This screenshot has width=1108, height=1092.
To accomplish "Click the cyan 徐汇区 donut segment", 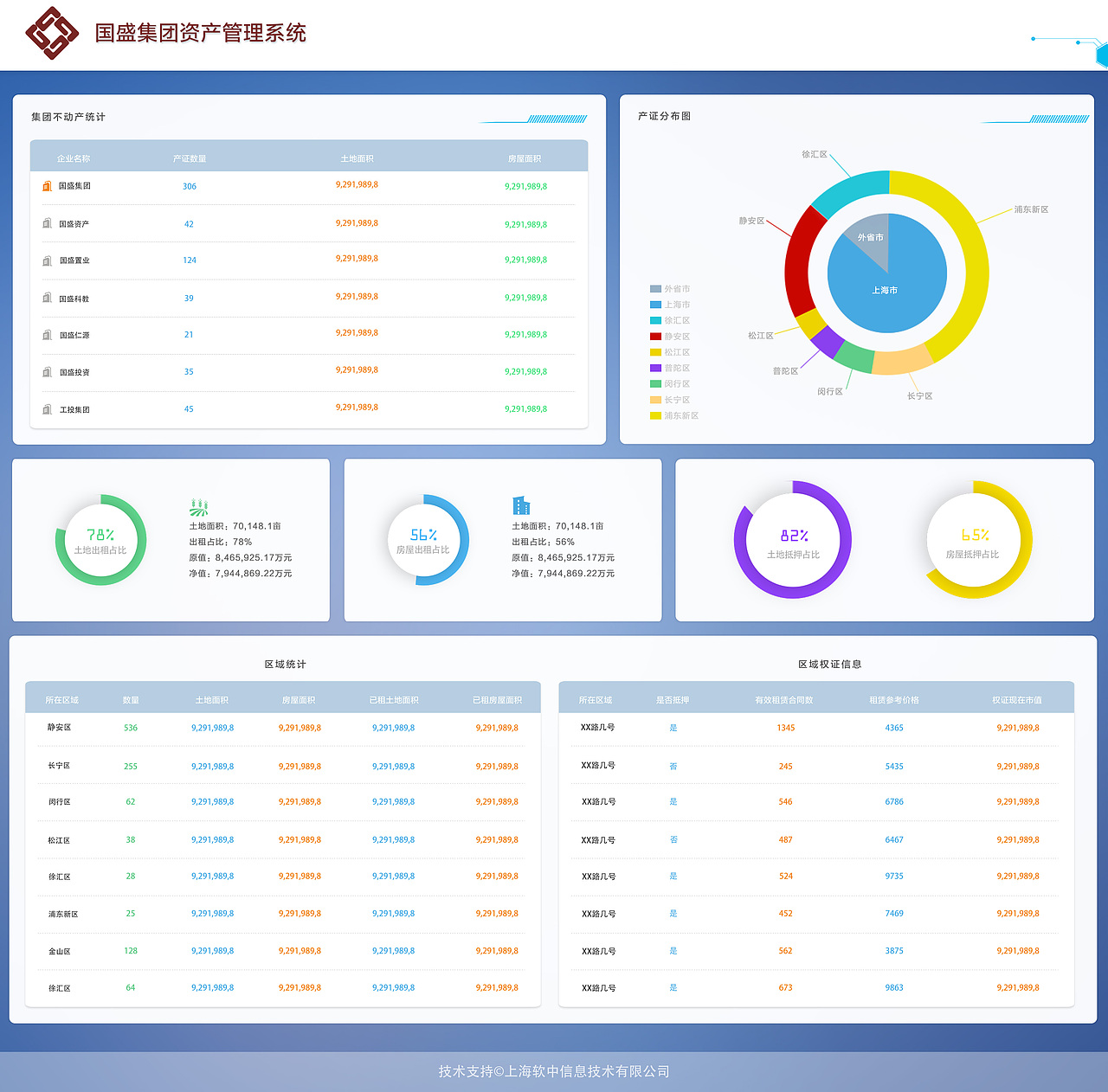I will [850, 192].
